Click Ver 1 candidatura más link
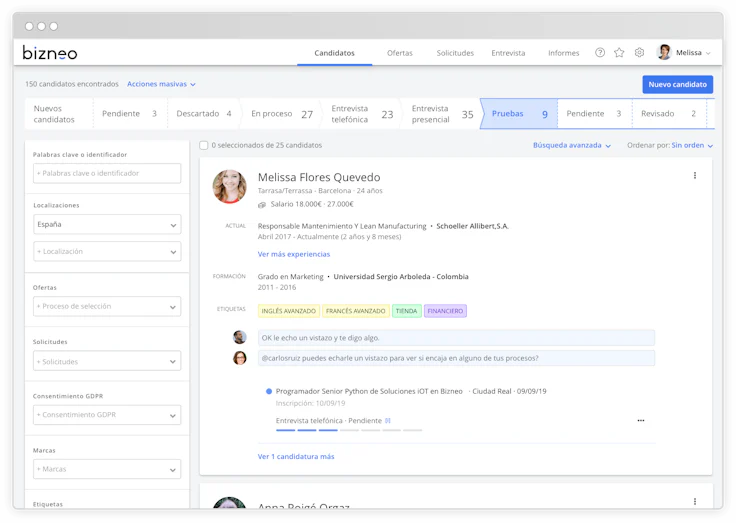Image resolution: width=736 pixels, height=523 pixels. pos(296,456)
